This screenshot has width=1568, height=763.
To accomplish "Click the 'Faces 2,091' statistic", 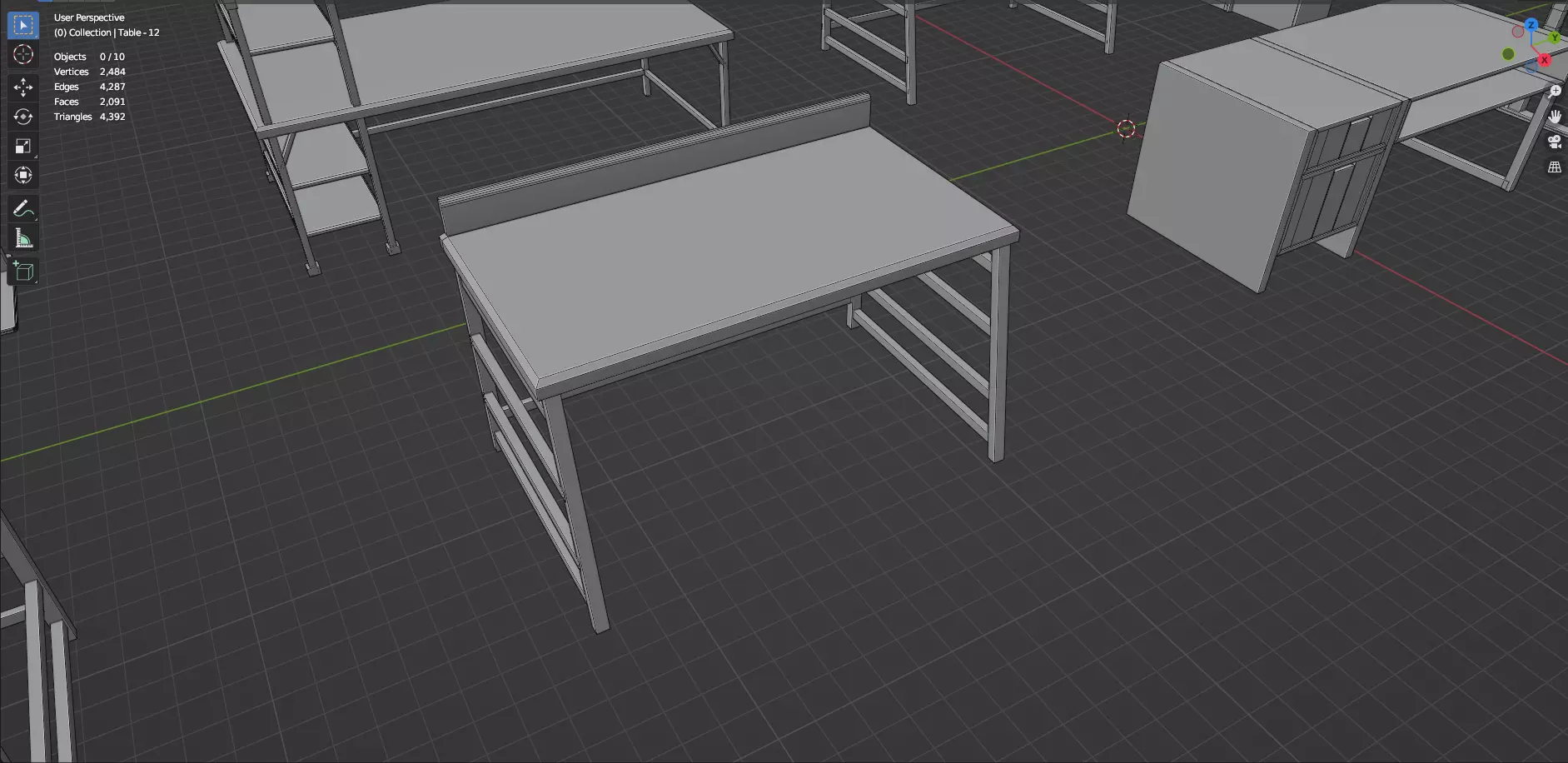I will pos(89,102).
